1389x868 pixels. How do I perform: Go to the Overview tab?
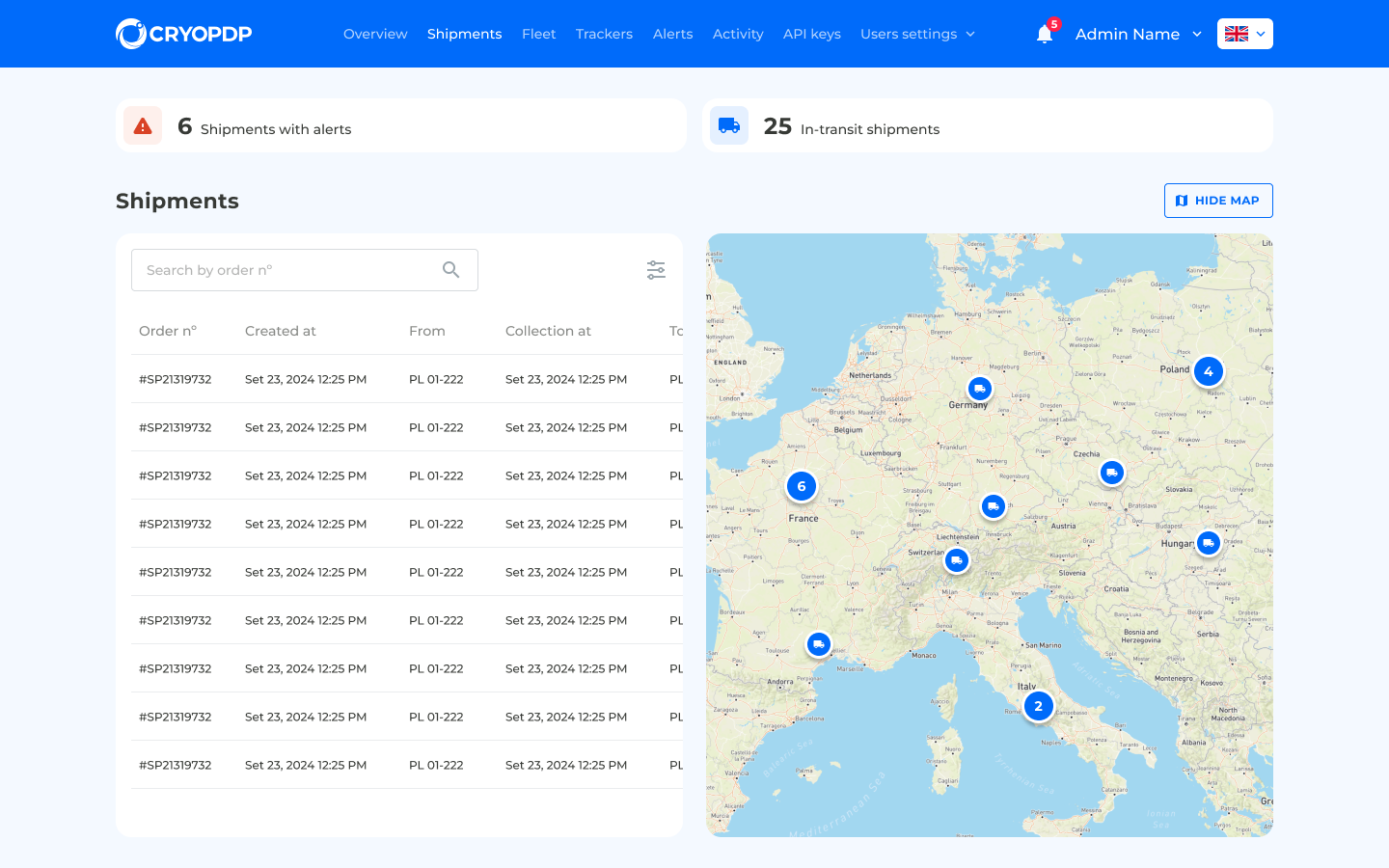pos(375,34)
